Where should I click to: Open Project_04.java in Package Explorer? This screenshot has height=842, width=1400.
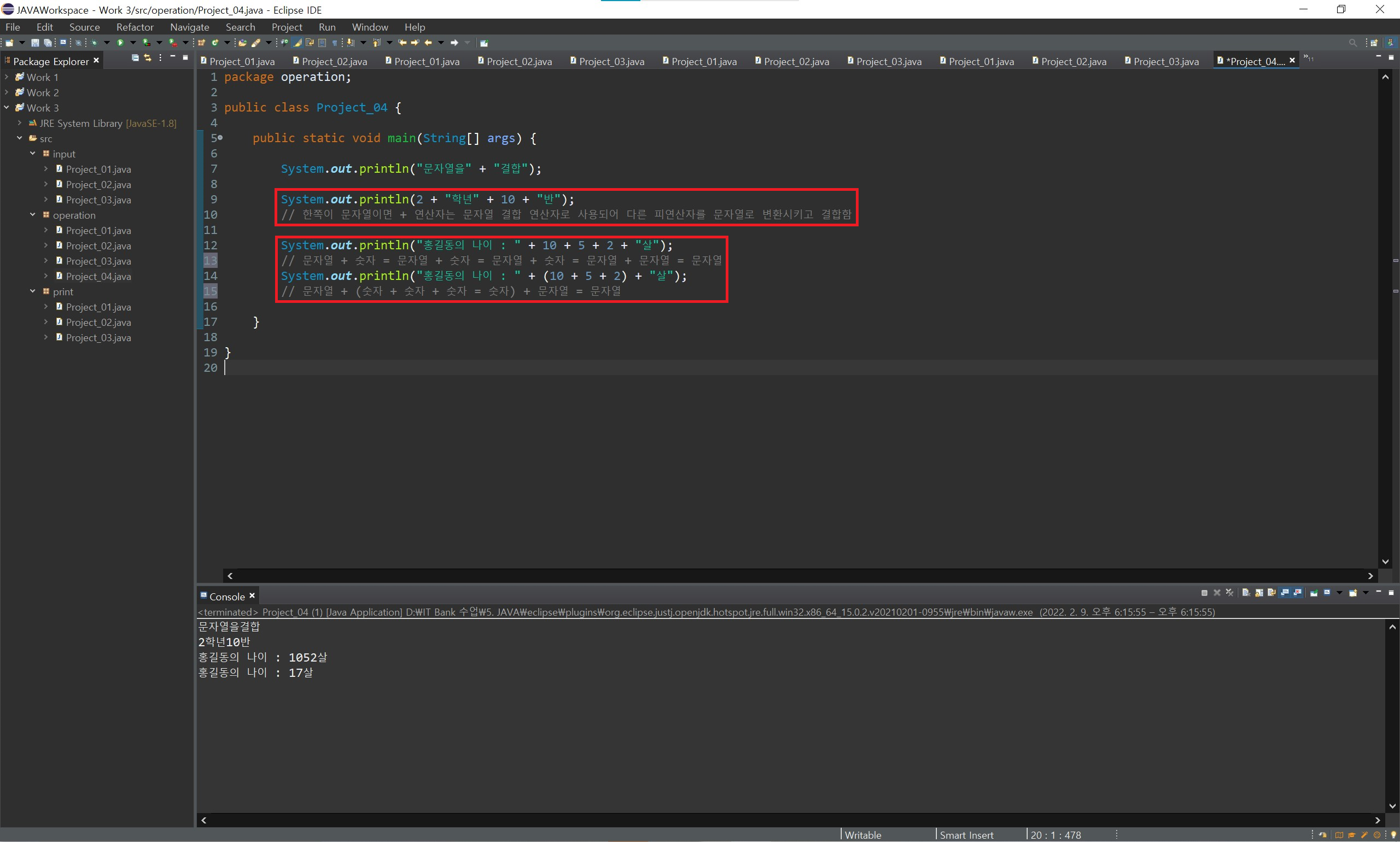[x=98, y=276]
